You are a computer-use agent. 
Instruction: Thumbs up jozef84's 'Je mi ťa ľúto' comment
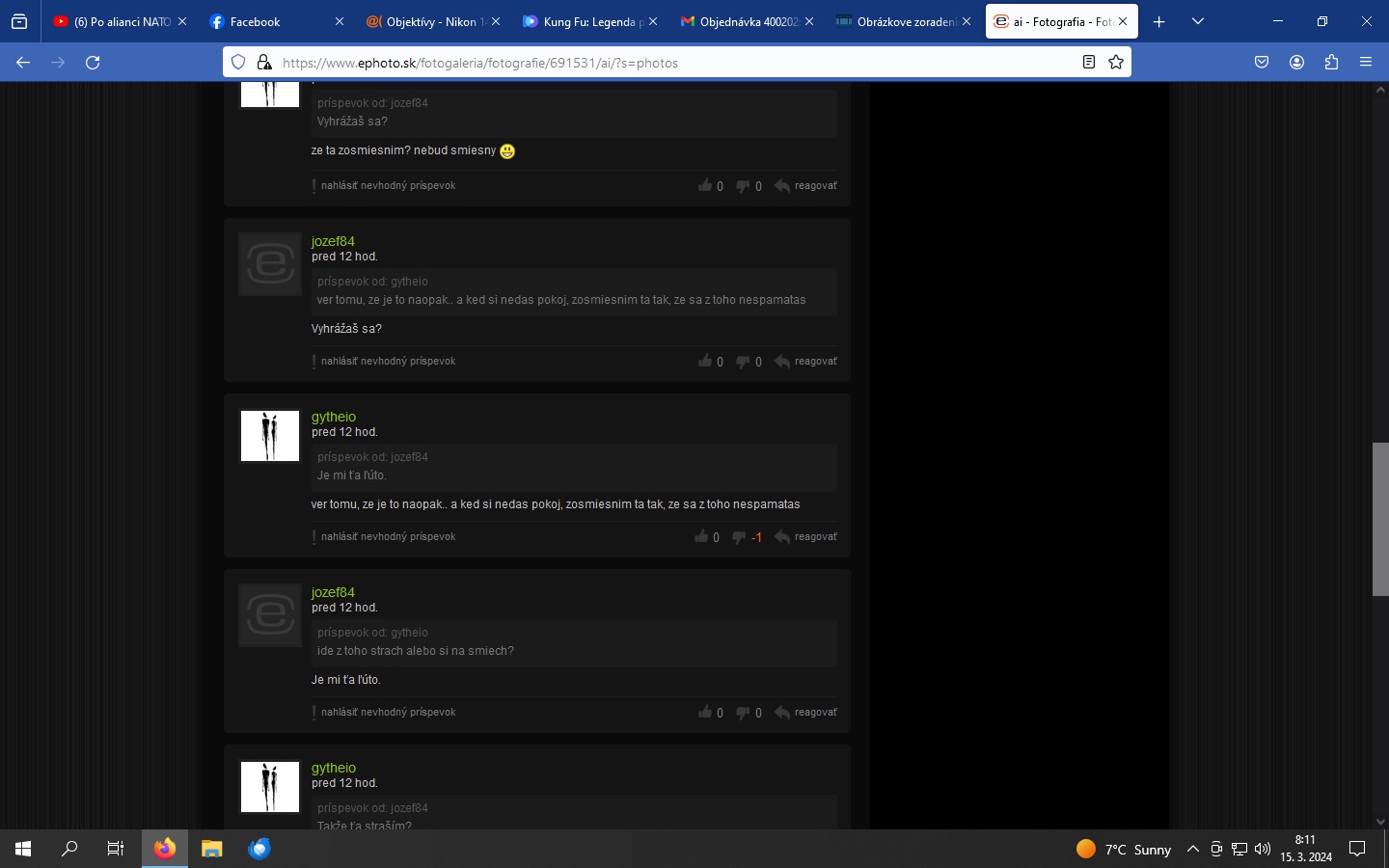(705, 713)
